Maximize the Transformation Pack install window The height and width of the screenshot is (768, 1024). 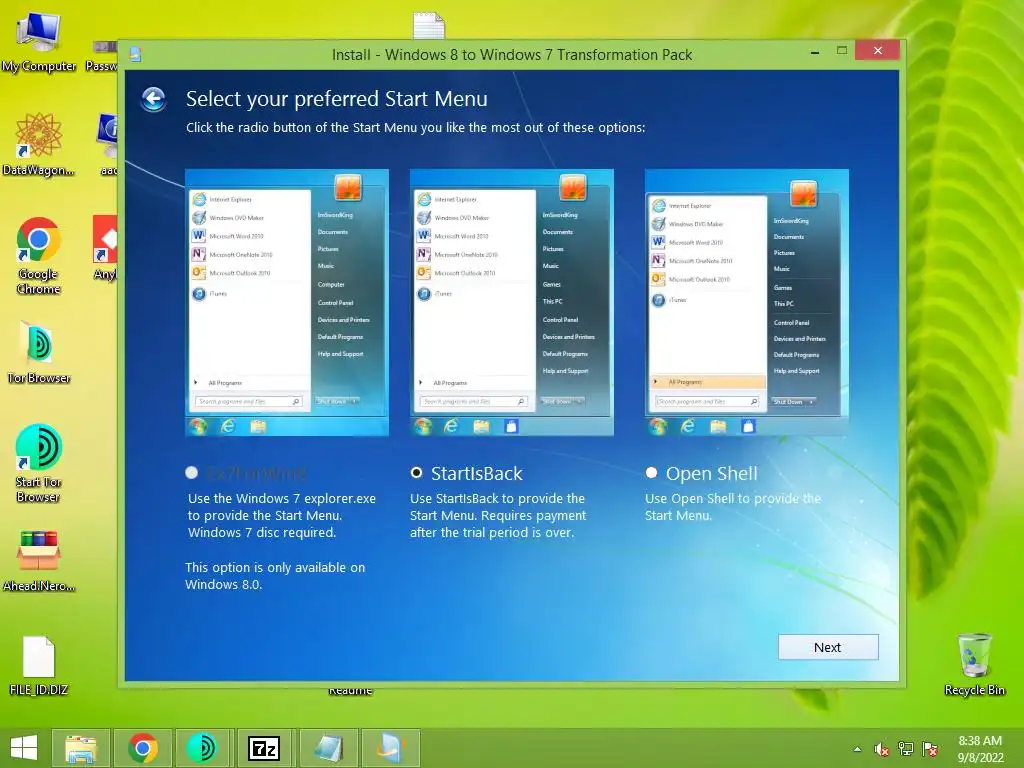click(x=842, y=50)
